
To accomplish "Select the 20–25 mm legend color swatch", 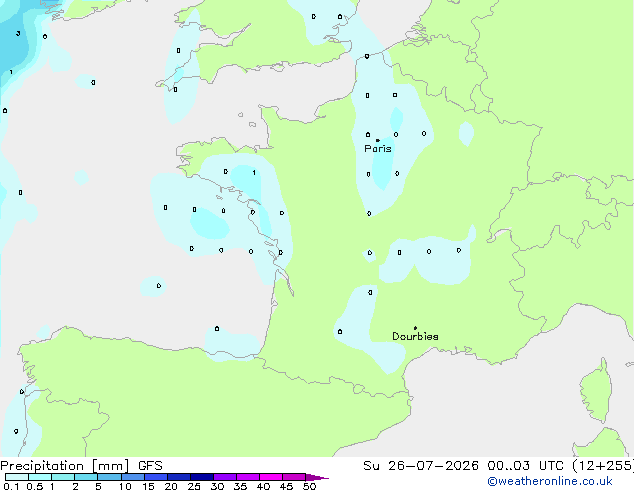I will [179, 477].
